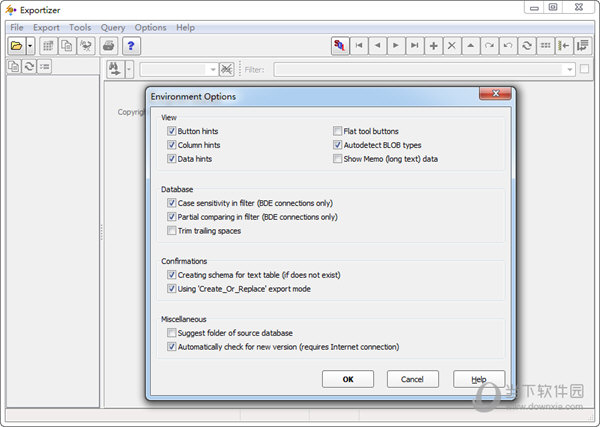This screenshot has height=427, width=600.
Task: Expand the Open button dropdown arrow
Action: (30, 46)
